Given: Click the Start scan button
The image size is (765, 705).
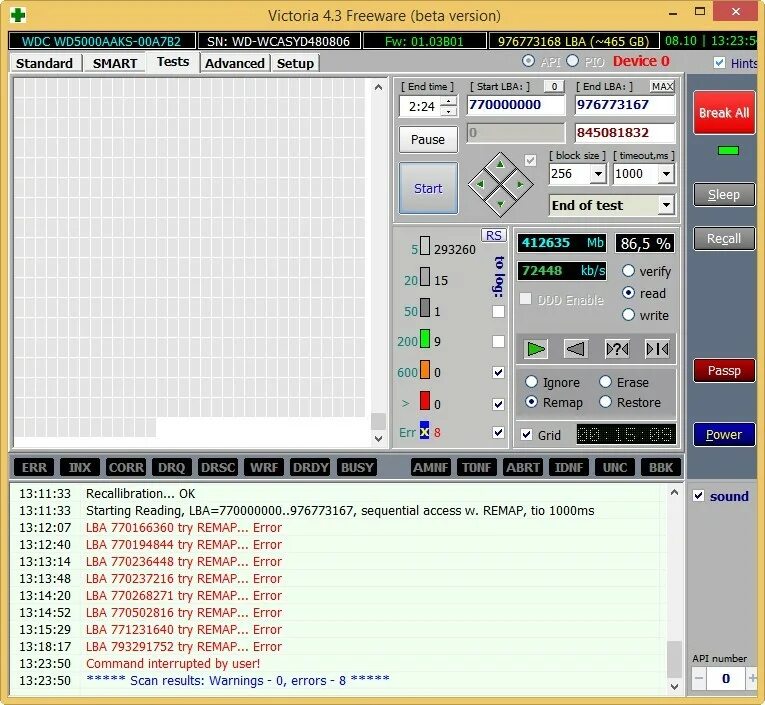Looking at the screenshot, I should pyautogui.click(x=428, y=188).
